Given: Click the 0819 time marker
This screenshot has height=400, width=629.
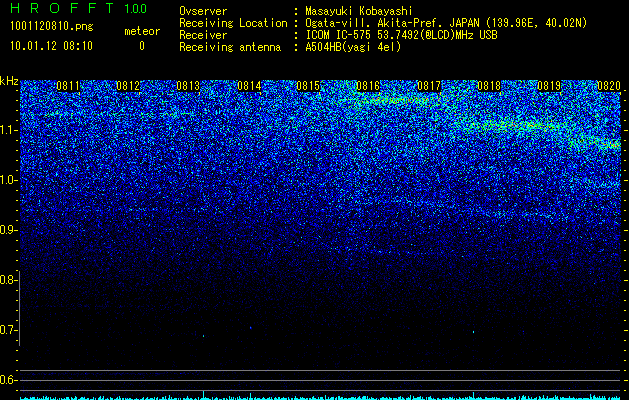Looking at the screenshot, I should click(549, 86).
